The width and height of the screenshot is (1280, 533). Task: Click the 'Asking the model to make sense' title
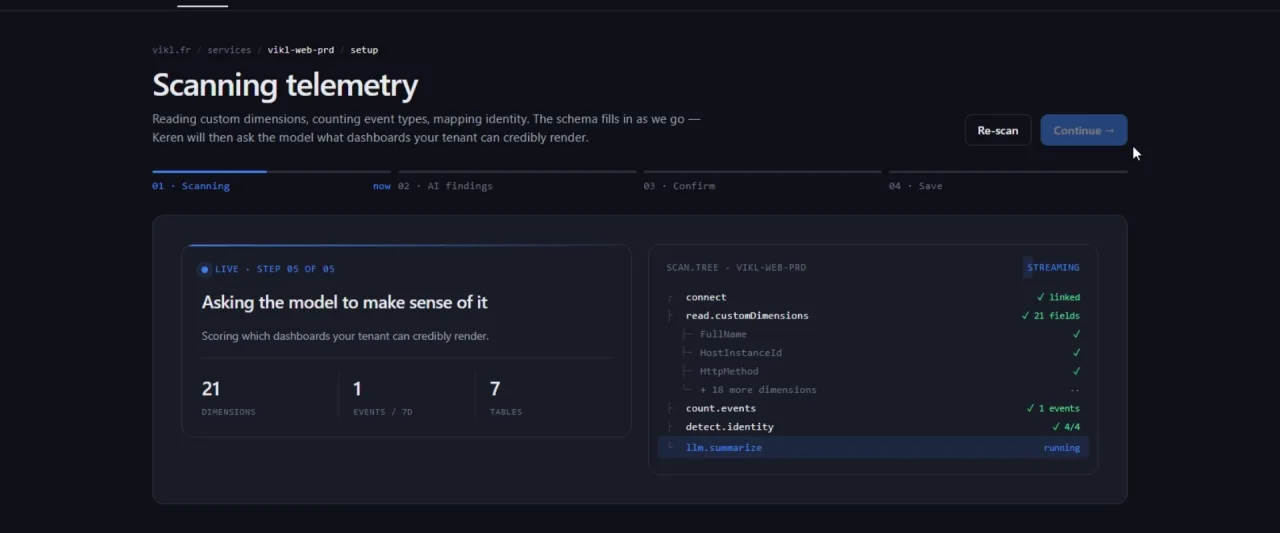(345, 302)
